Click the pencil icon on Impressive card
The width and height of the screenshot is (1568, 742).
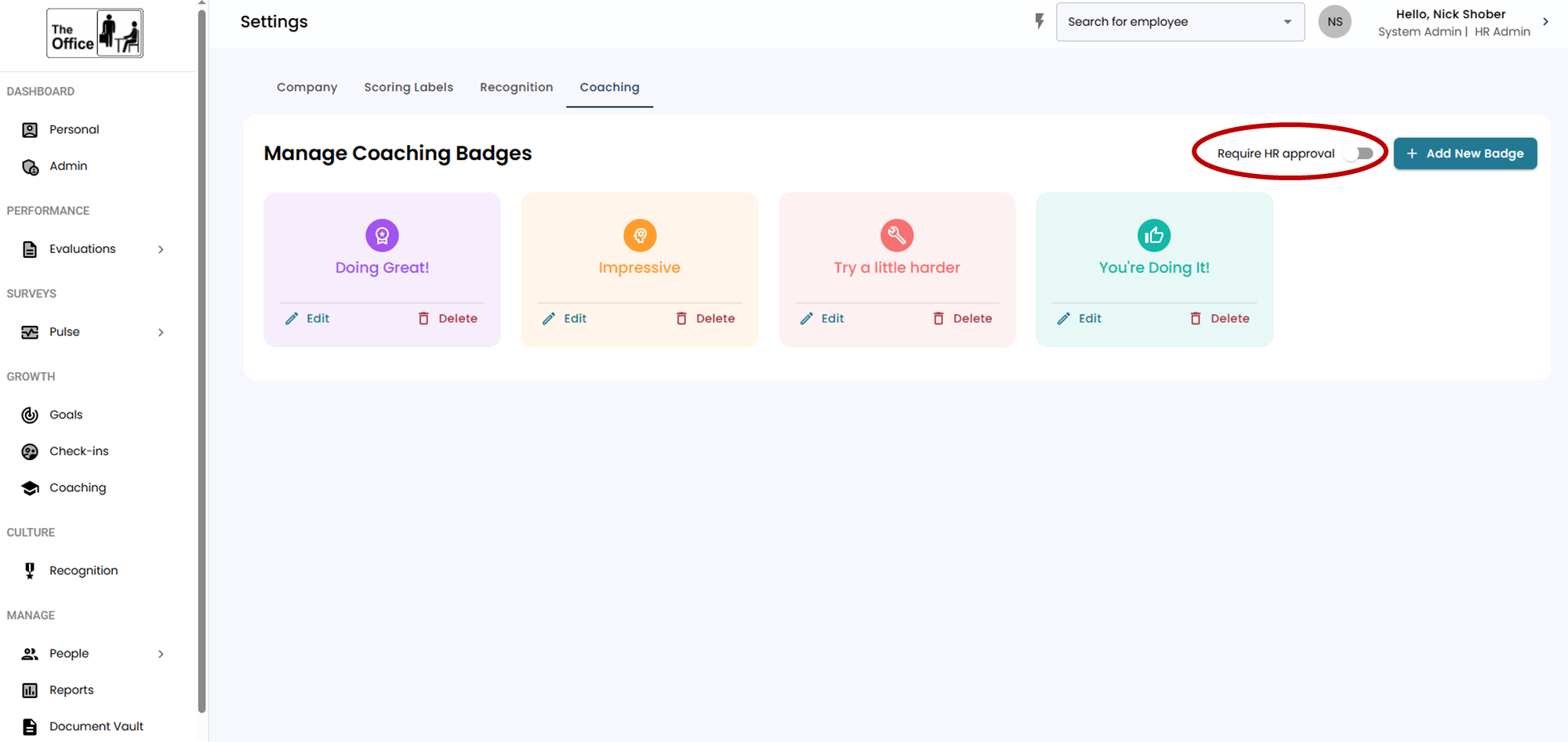click(x=549, y=318)
